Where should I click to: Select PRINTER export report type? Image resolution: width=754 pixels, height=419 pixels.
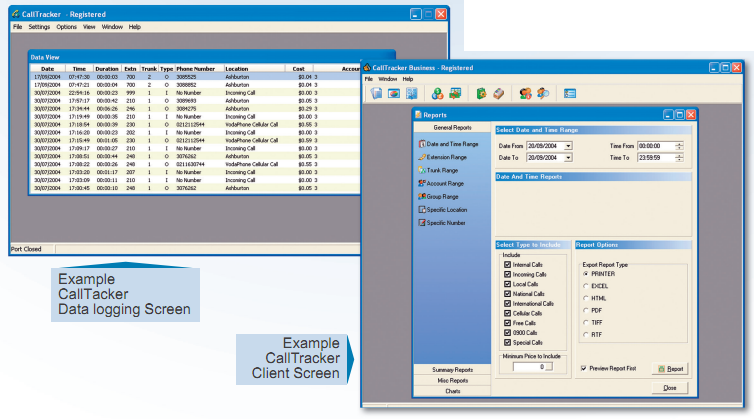586,274
